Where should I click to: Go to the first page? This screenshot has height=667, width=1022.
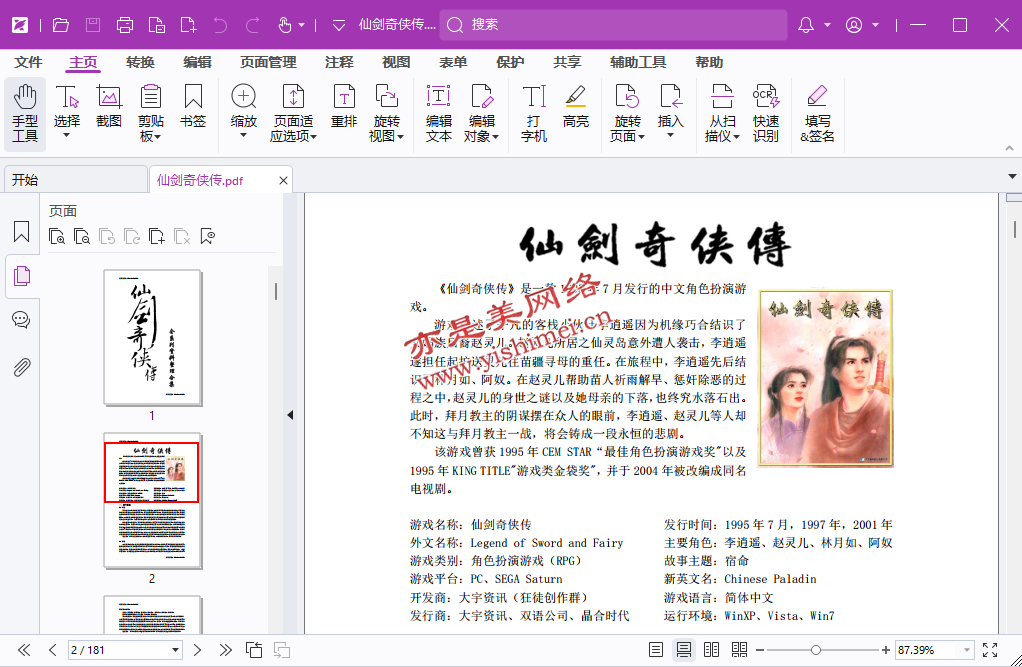pos(24,650)
